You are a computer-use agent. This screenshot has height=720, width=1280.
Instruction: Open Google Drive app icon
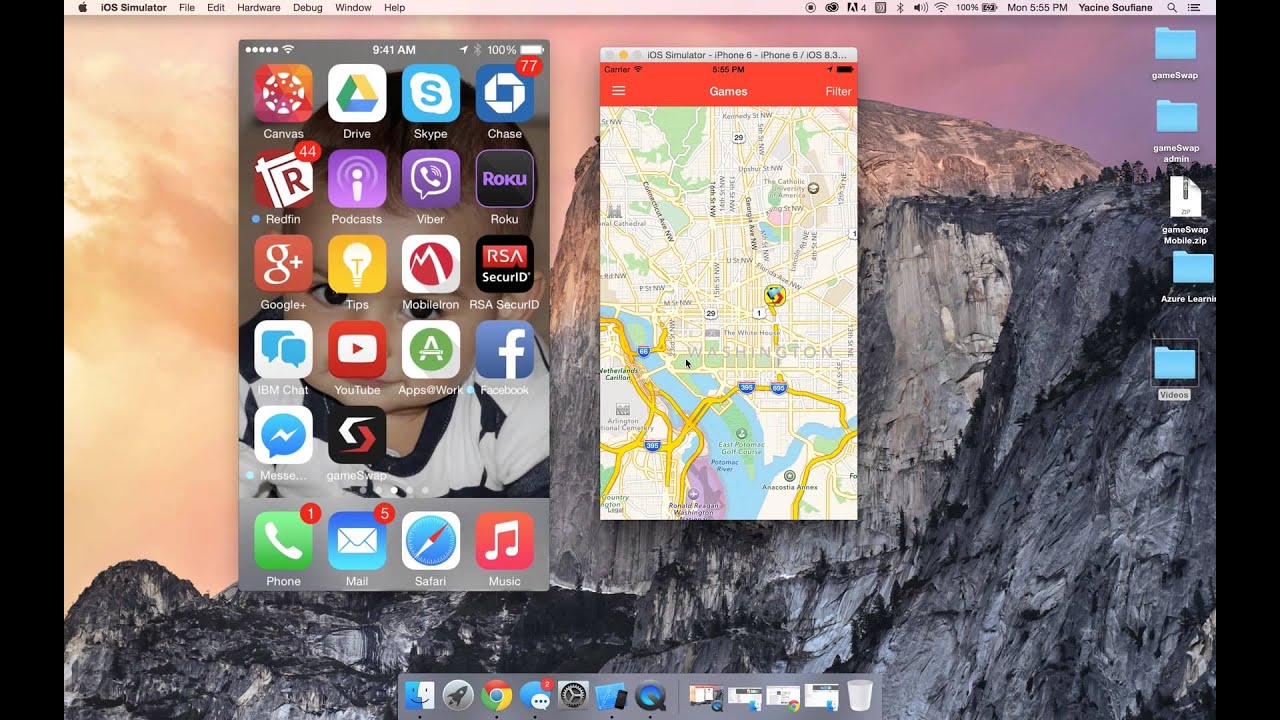[356, 93]
